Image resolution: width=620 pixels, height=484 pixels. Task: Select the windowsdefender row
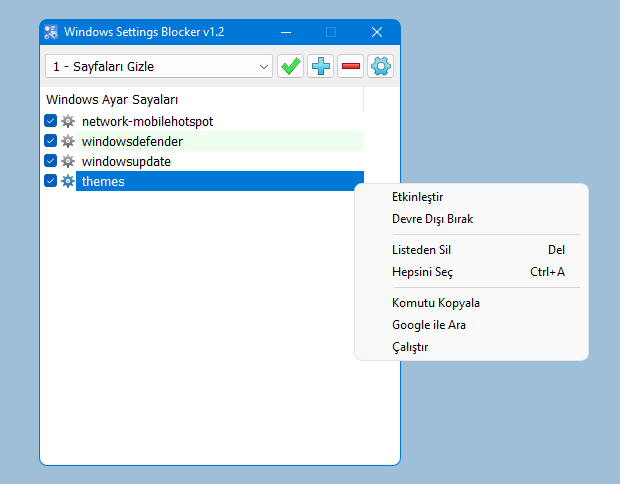(x=219, y=141)
